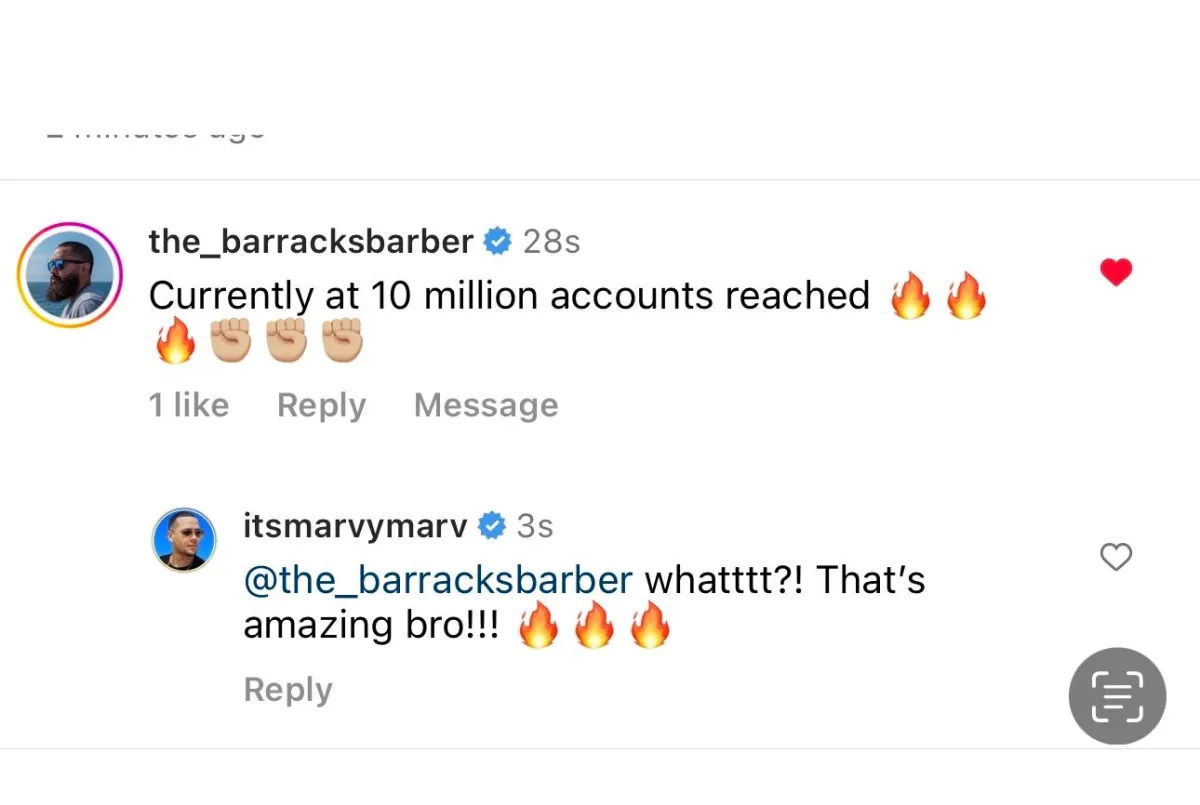Click the 28s timestamp

tap(551, 242)
